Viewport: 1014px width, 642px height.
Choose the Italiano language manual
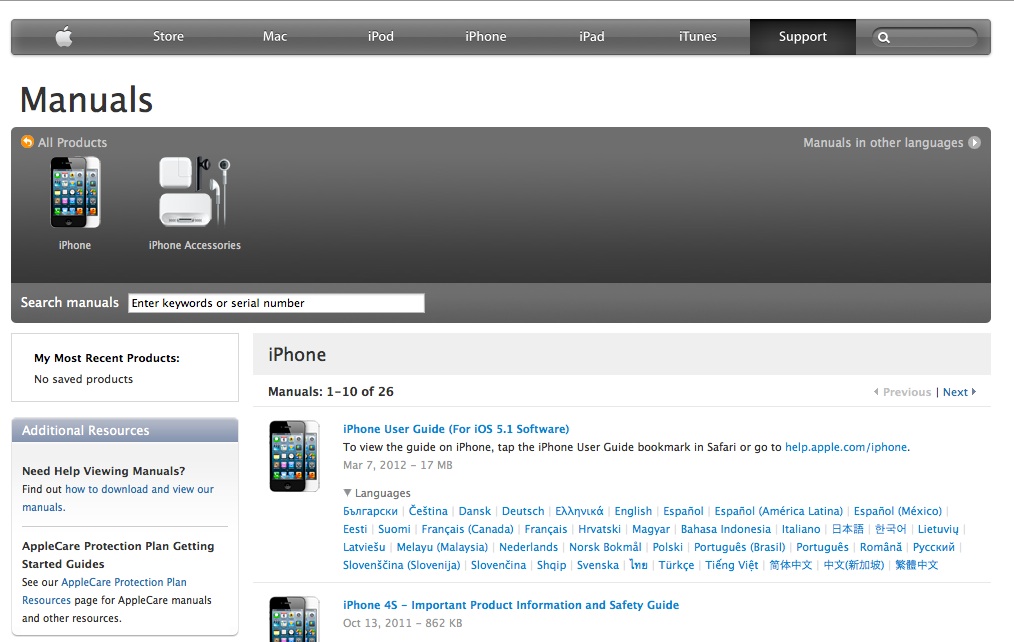801,530
